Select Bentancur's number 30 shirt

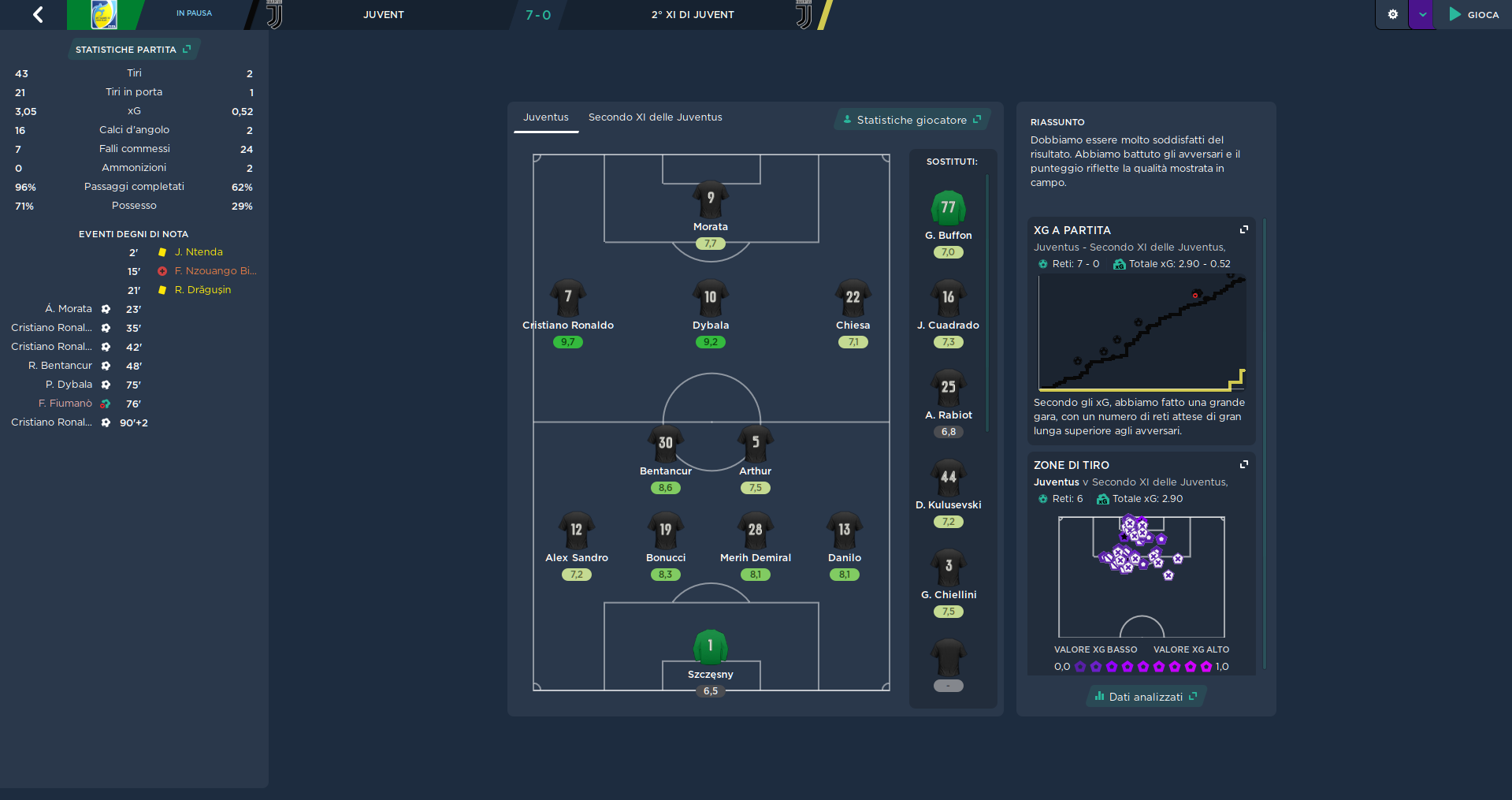pyautogui.click(x=666, y=444)
